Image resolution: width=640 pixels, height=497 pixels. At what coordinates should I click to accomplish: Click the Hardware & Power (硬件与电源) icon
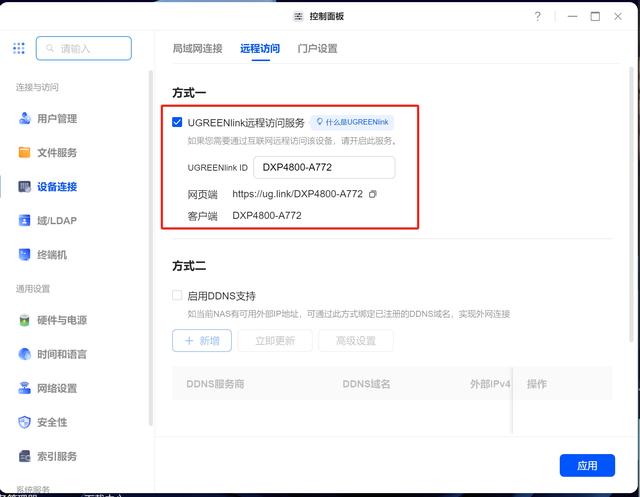pyautogui.click(x=24, y=320)
